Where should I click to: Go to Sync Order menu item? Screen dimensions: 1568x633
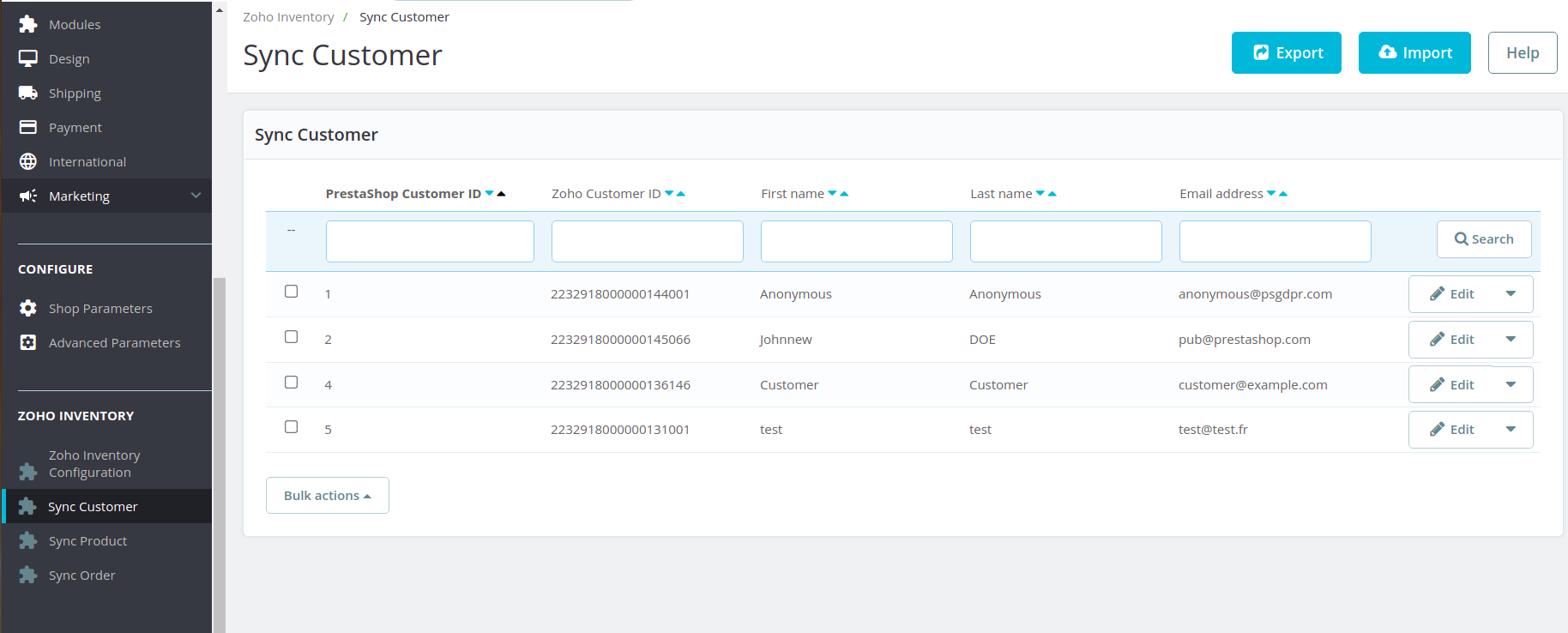pos(81,576)
